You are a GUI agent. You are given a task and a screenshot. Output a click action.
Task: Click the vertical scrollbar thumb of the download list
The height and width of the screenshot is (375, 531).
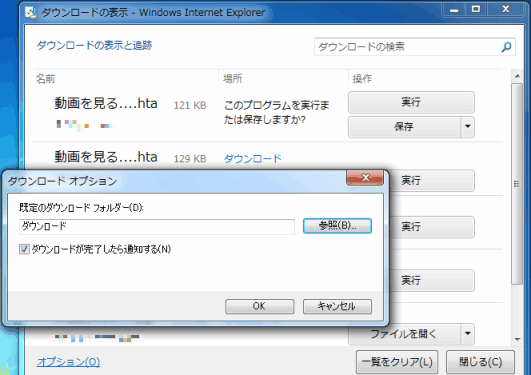click(517, 184)
